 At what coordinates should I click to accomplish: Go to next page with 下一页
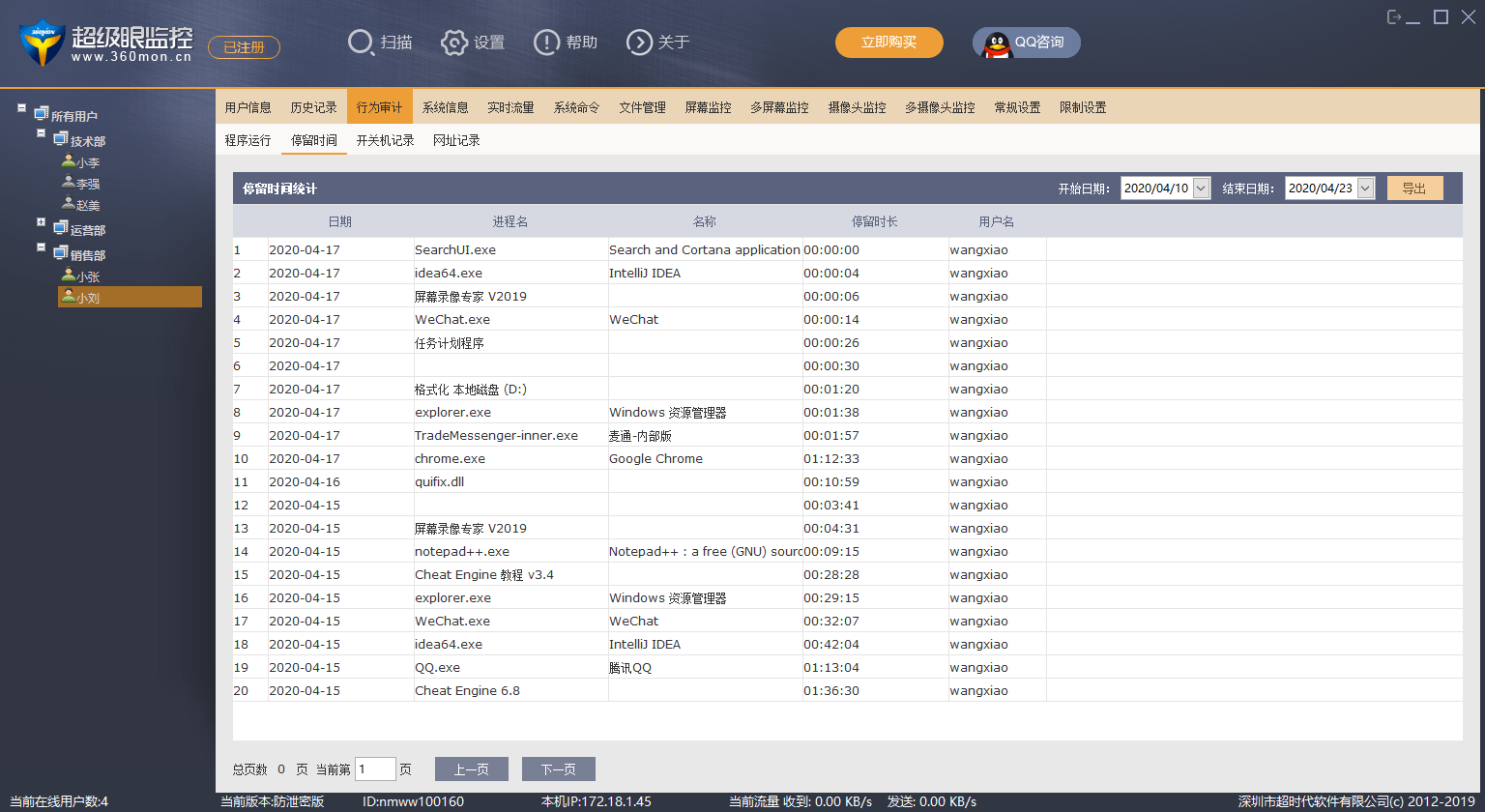click(x=558, y=769)
